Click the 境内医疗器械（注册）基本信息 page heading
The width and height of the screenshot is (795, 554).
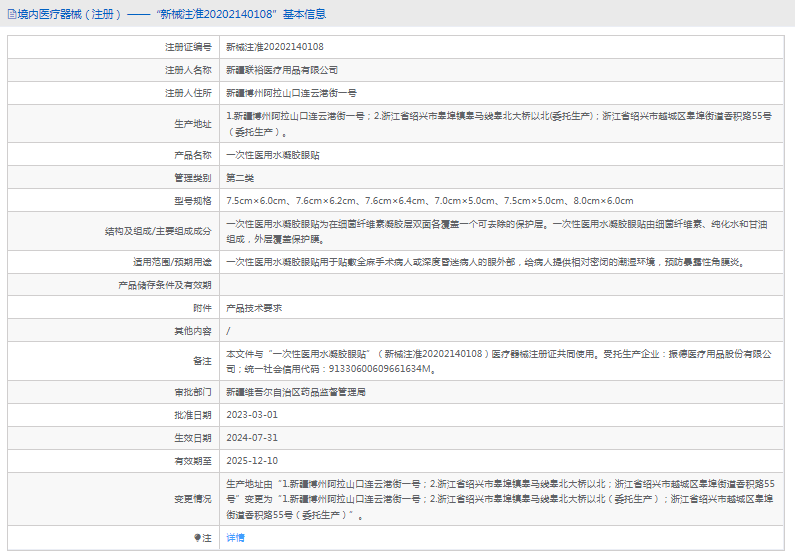[x=172, y=15]
